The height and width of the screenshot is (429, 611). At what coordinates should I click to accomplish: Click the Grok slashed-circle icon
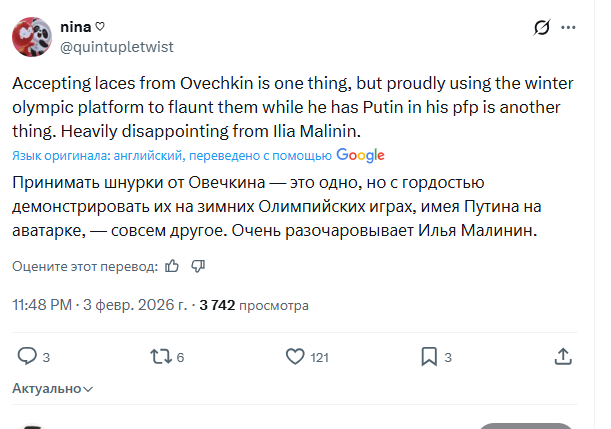[543, 27]
